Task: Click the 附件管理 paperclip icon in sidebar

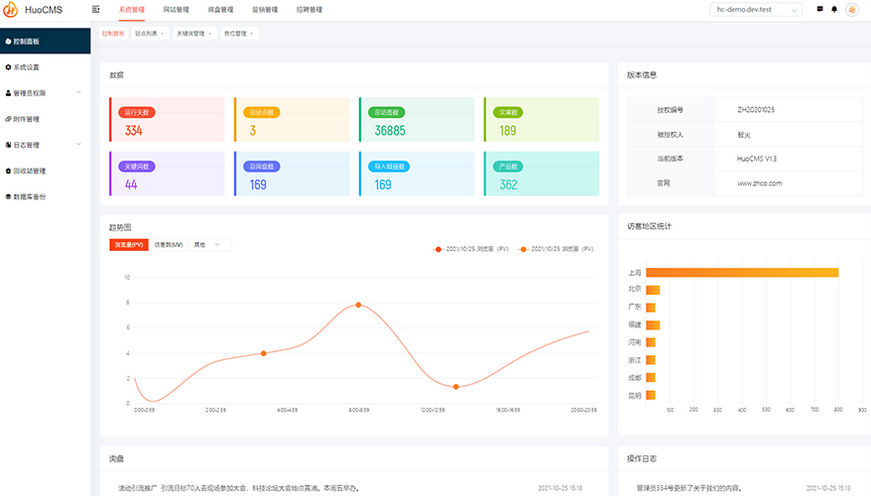Action: click(8, 119)
